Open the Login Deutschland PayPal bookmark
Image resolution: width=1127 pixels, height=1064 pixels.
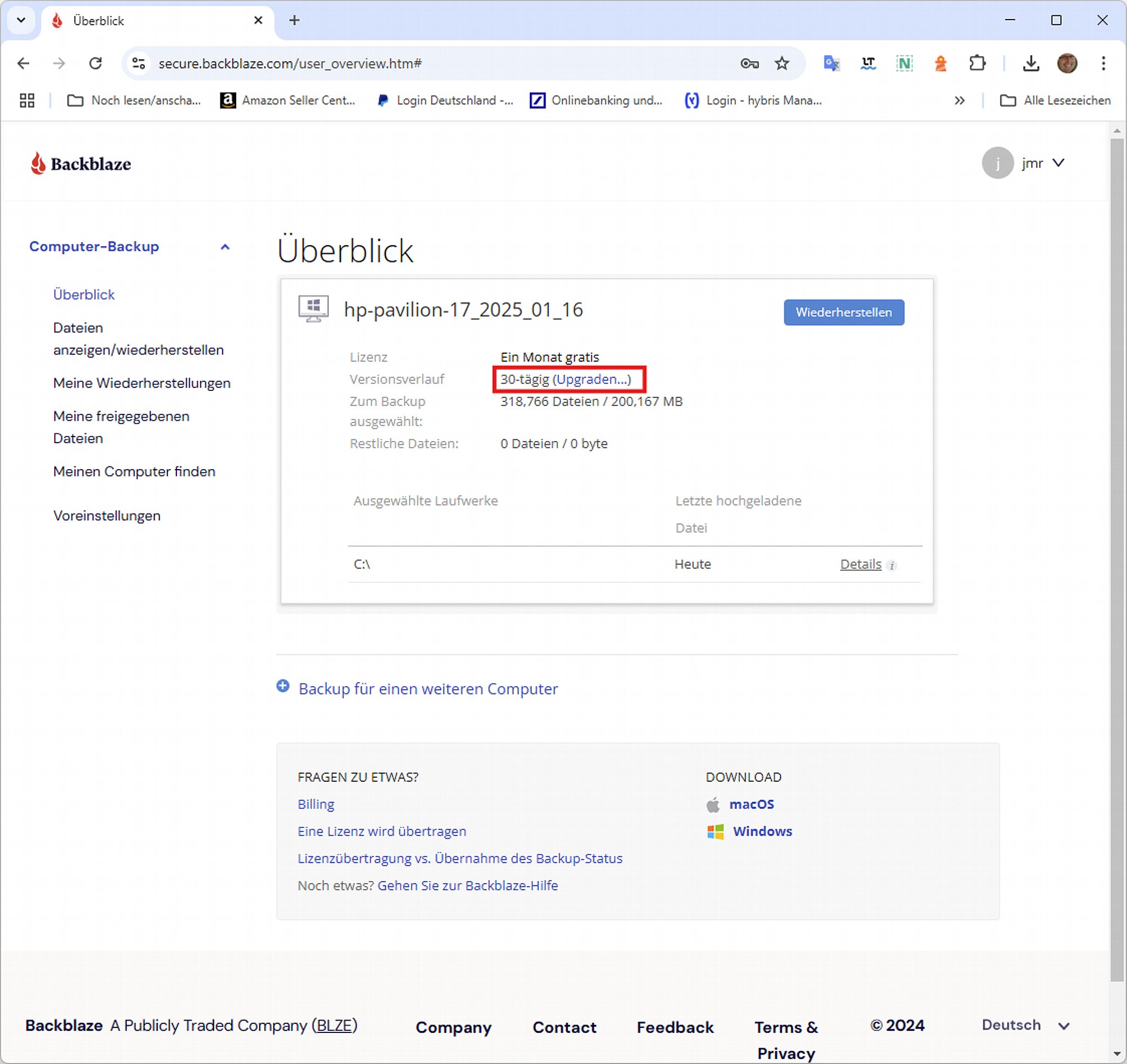pos(446,100)
